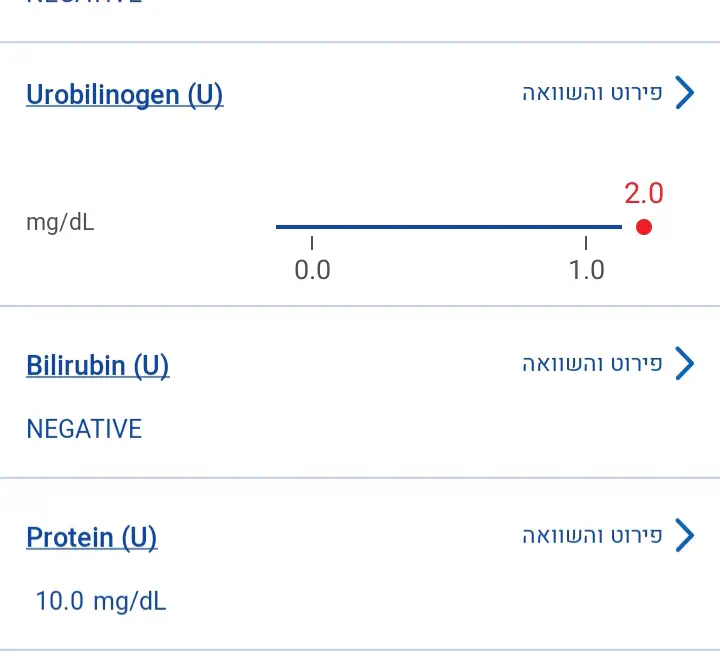This screenshot has height=658, width=720.
Task: Tap 'פירוט והשוואה' in the Bilirubin row
Action: pyautogui.click(x=592, y=364)
